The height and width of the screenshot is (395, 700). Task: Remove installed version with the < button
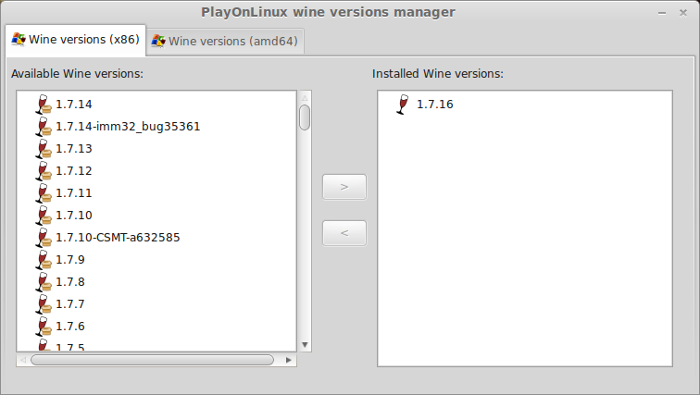[344, 233]
